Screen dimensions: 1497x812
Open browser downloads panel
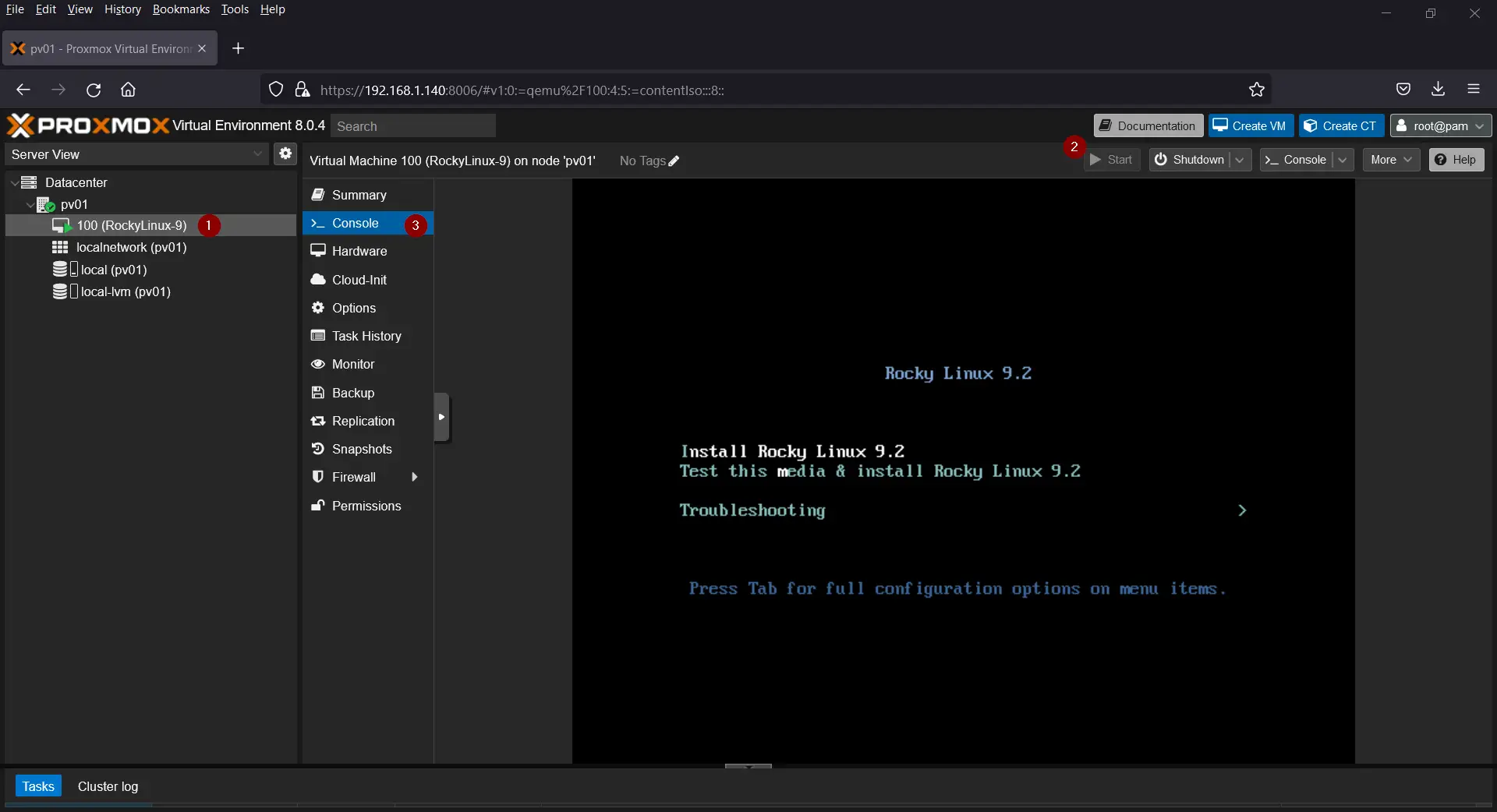tap(1439, 90)
